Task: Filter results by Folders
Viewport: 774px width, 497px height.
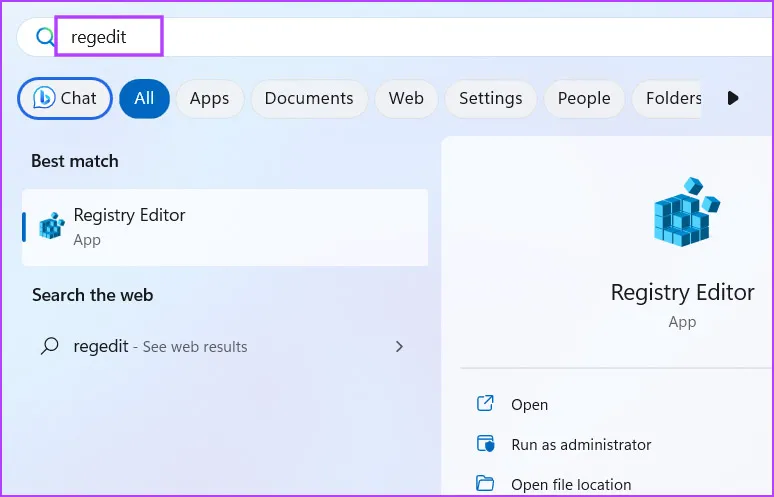Action: tap(671, 98)
